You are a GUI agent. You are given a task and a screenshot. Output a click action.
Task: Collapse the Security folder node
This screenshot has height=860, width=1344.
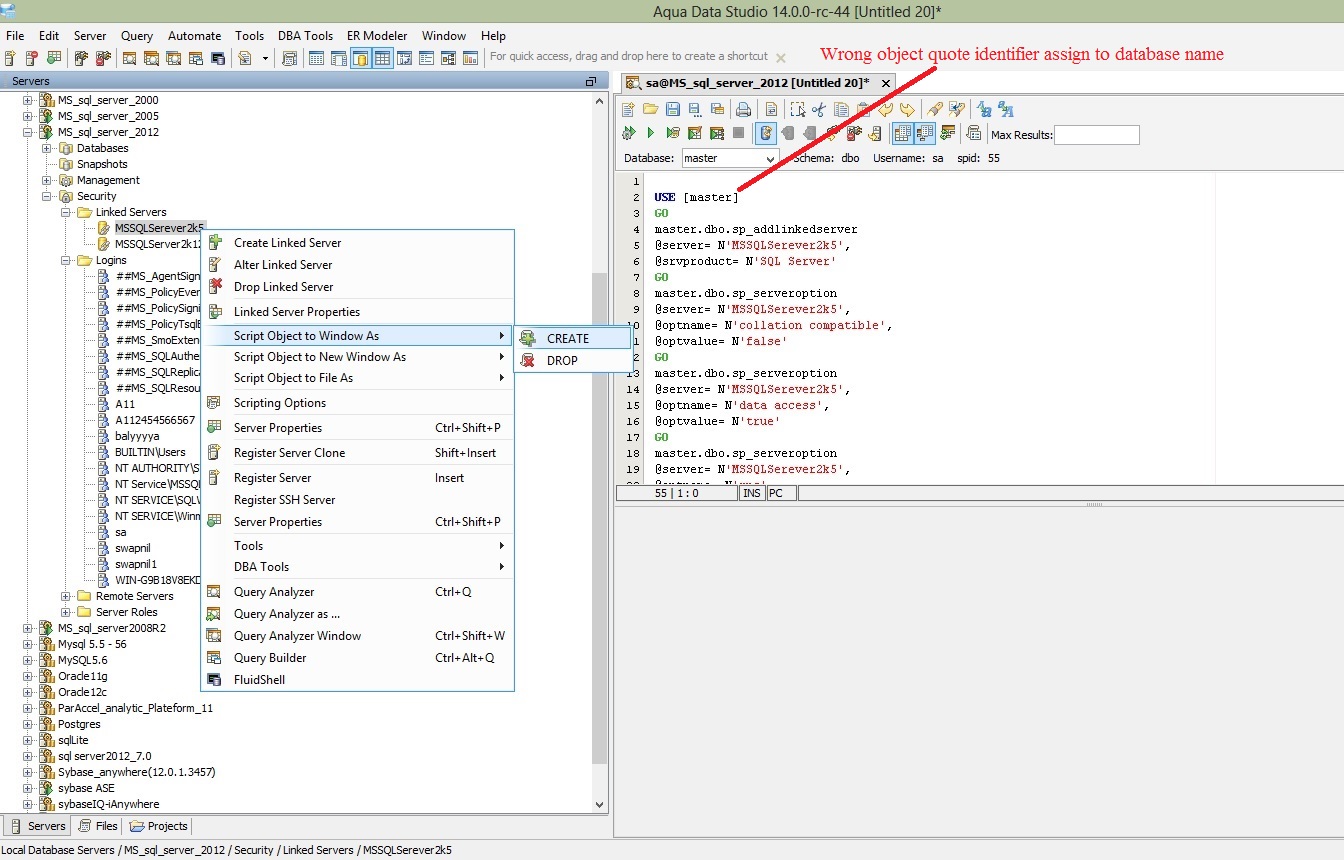(x=47, y=196)
